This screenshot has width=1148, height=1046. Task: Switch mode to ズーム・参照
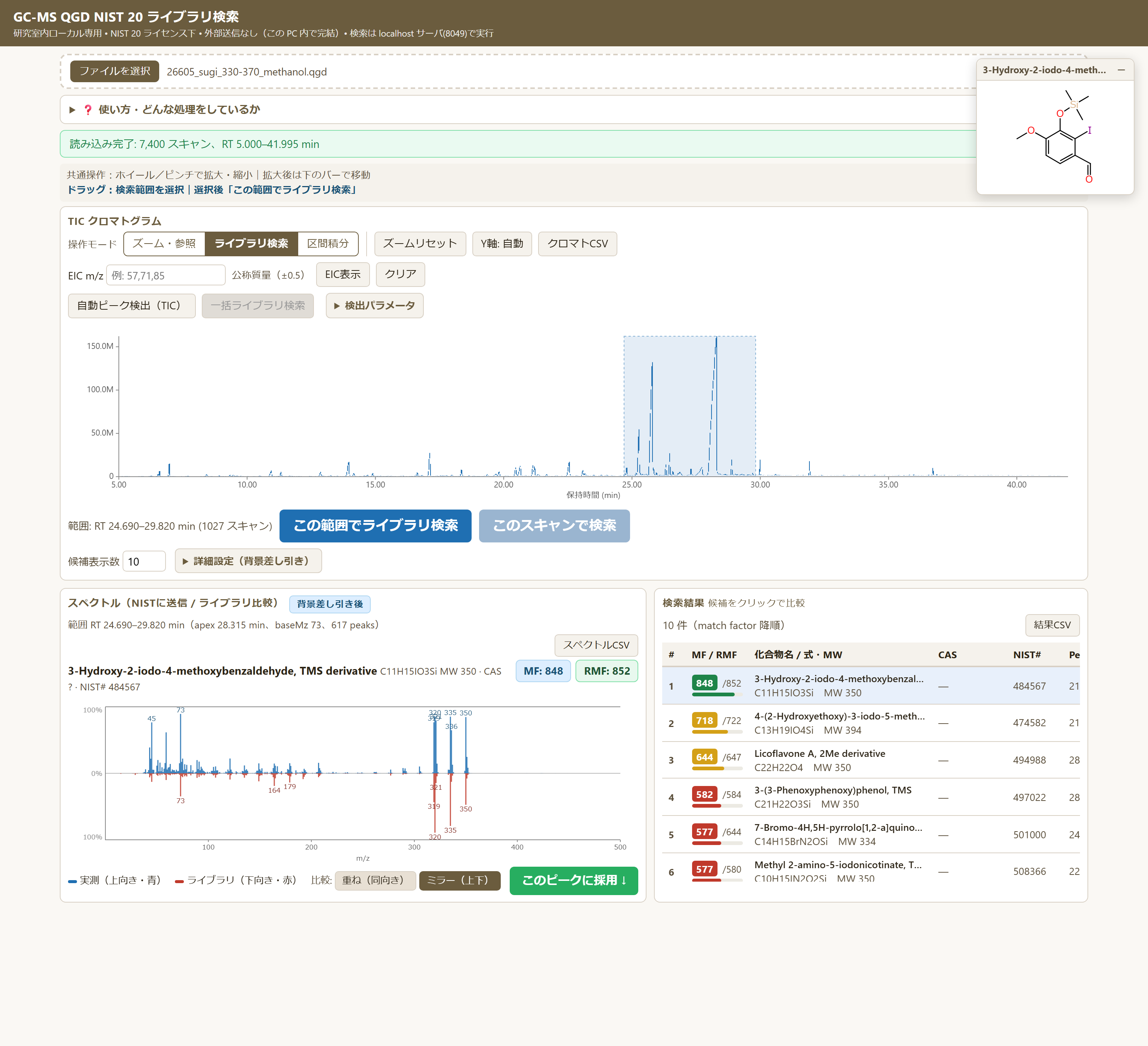tap(164, 244)
